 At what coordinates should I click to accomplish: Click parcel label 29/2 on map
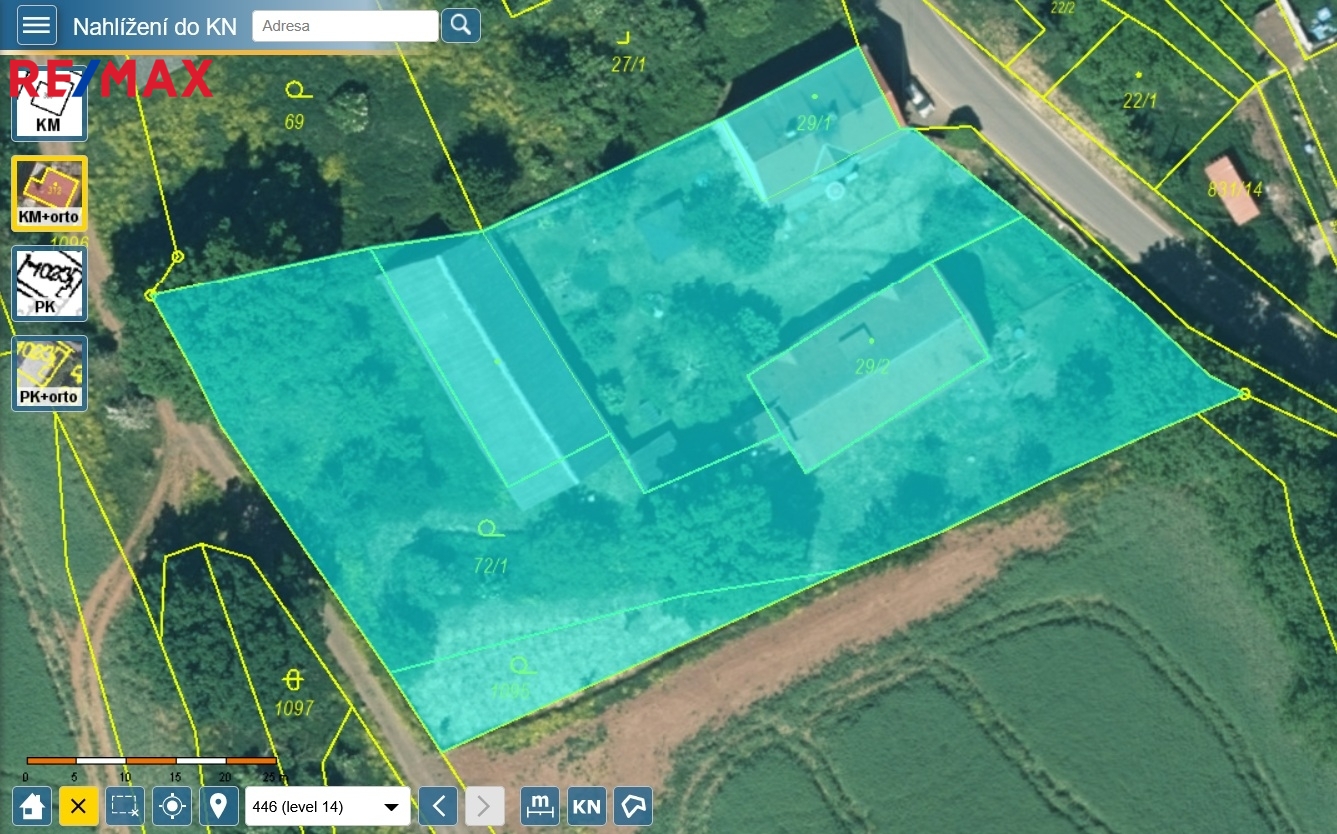(x=871, y=367)
